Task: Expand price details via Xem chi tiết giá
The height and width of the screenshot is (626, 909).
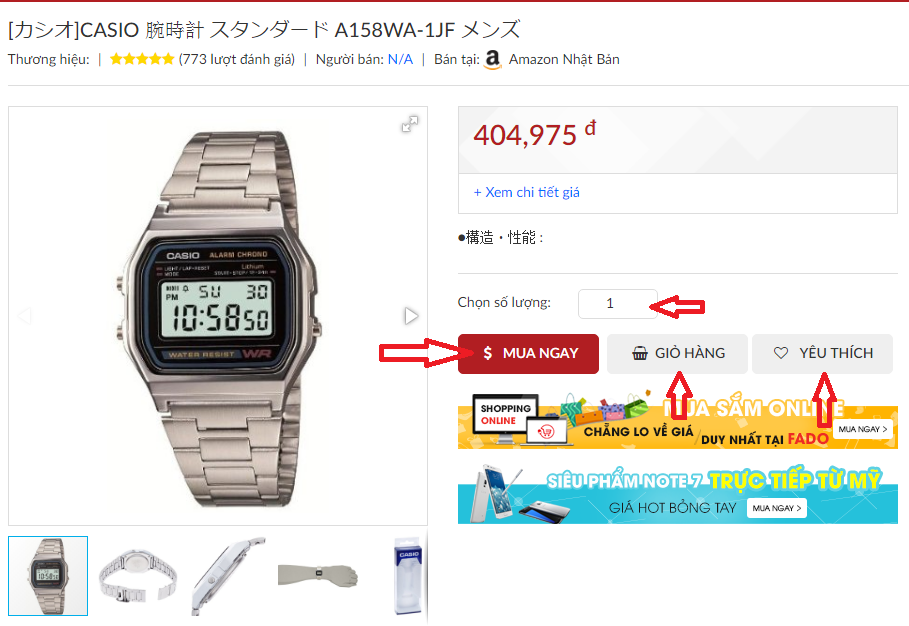Action: 526,192
